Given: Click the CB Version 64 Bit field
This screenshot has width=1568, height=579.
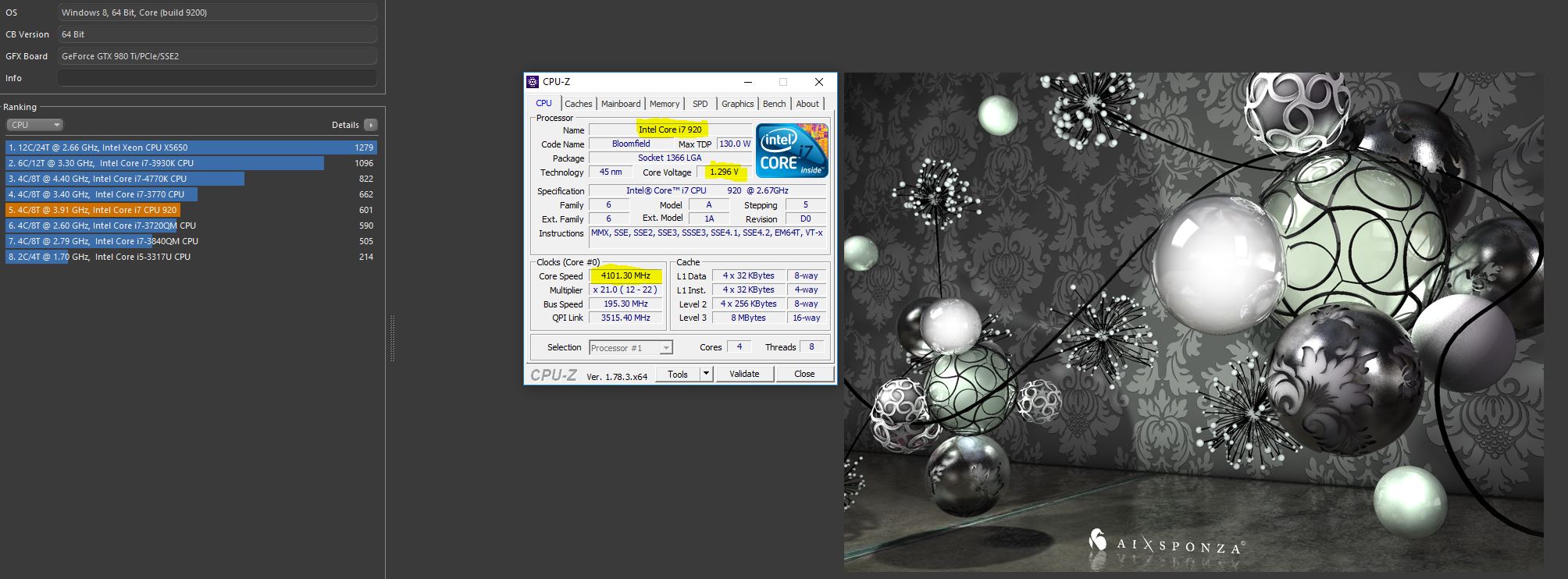Looking at the screenshot, I should [217, 34].
